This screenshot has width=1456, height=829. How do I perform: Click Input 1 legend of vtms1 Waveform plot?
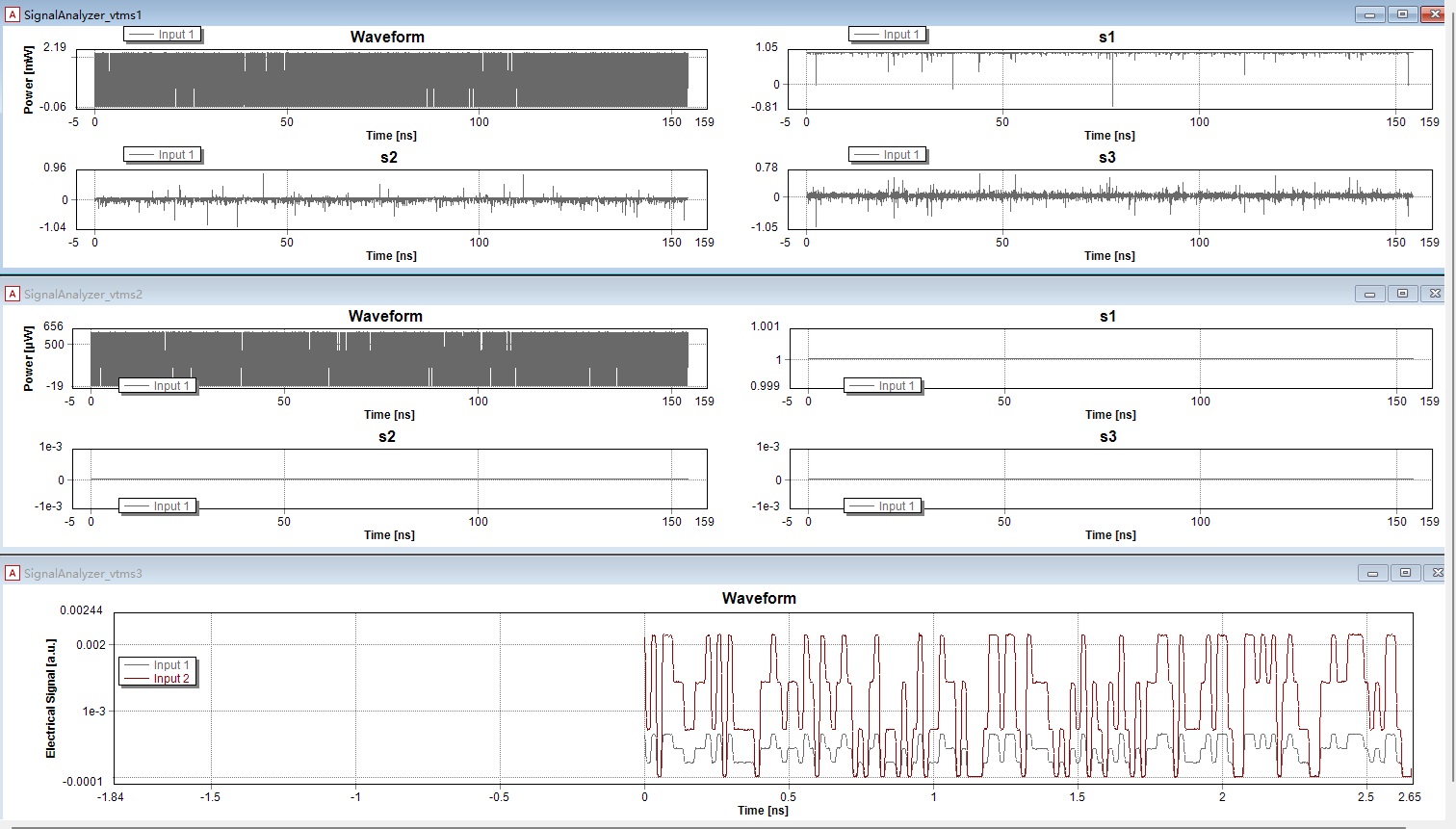coord(162,35)
